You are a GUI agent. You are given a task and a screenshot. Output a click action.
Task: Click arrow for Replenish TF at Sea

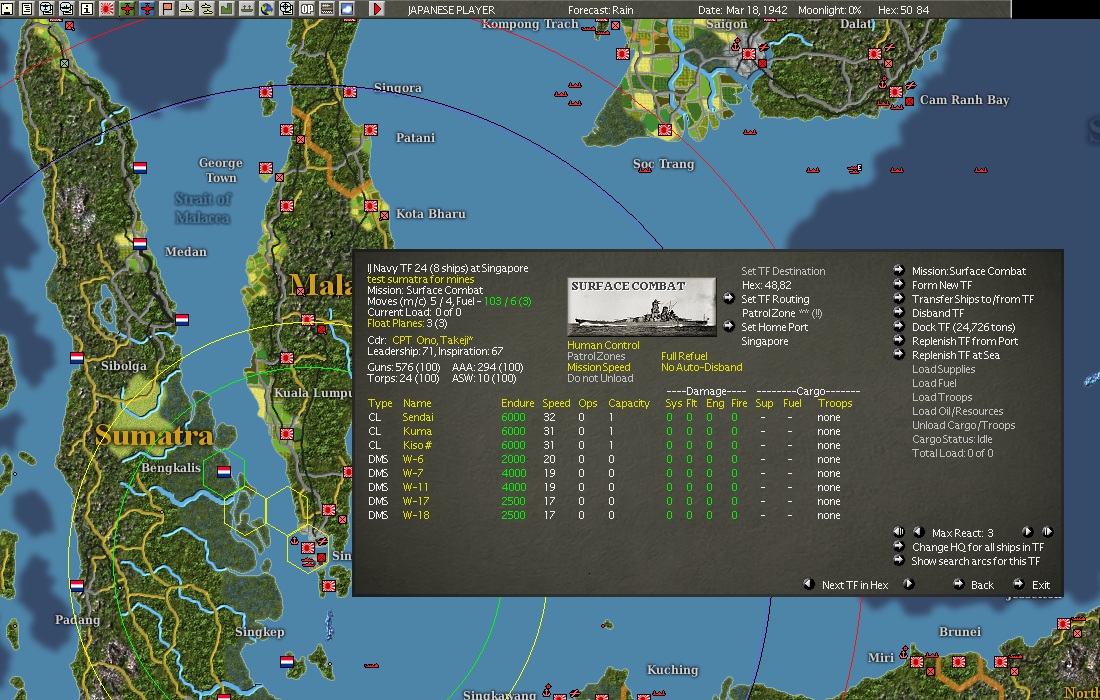(x=899, y=354)
